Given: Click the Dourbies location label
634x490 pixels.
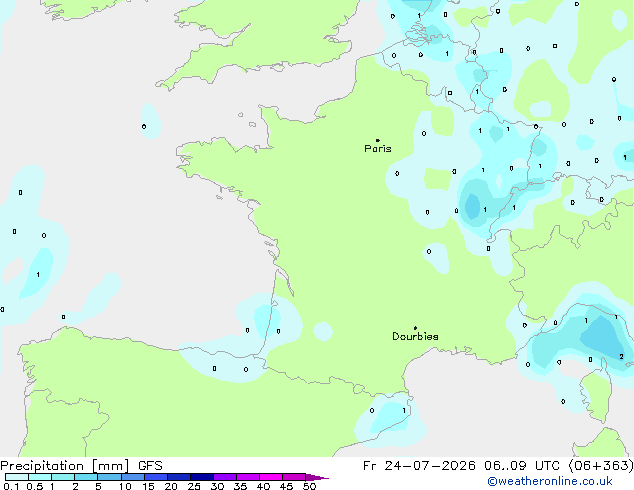Looking at the screenshot, I should tap(415, 336).
